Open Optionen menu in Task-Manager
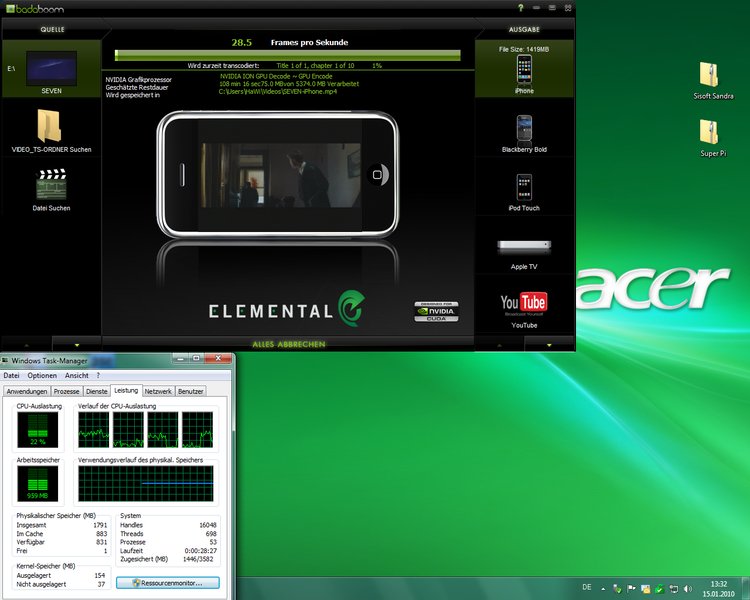Viewport: 750px width, 600px height. tap(42, 376)
